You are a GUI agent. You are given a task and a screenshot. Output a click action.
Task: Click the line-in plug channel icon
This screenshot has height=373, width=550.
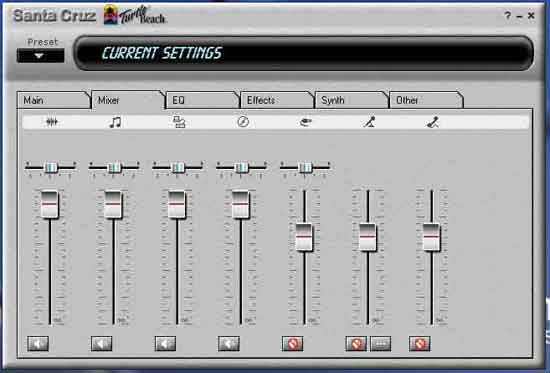[306, 122]
